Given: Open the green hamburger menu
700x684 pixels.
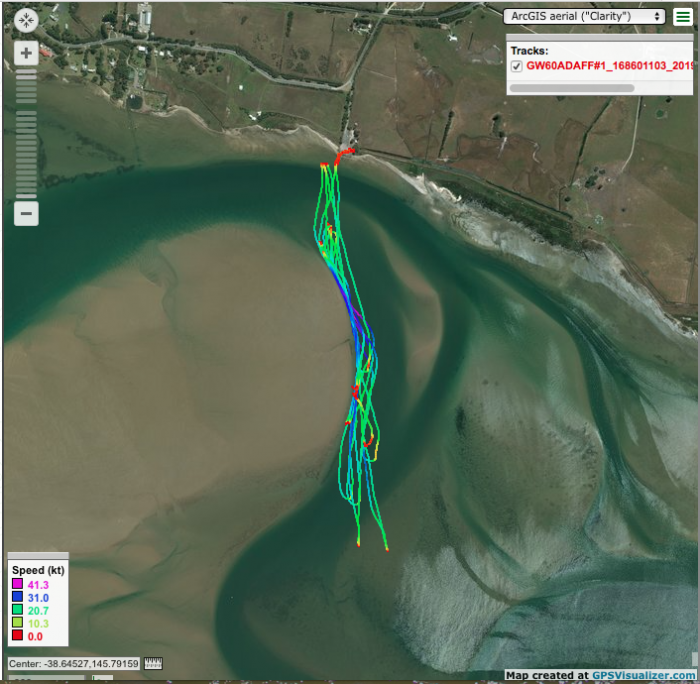Looking at the screenshot, I should pyautogui.click(x=682, y=16).
